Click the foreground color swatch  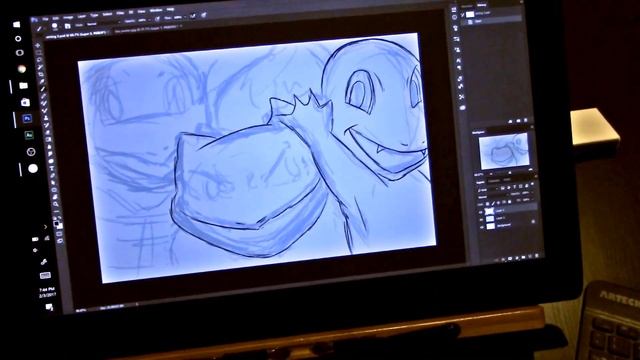(x=57, y=223)
